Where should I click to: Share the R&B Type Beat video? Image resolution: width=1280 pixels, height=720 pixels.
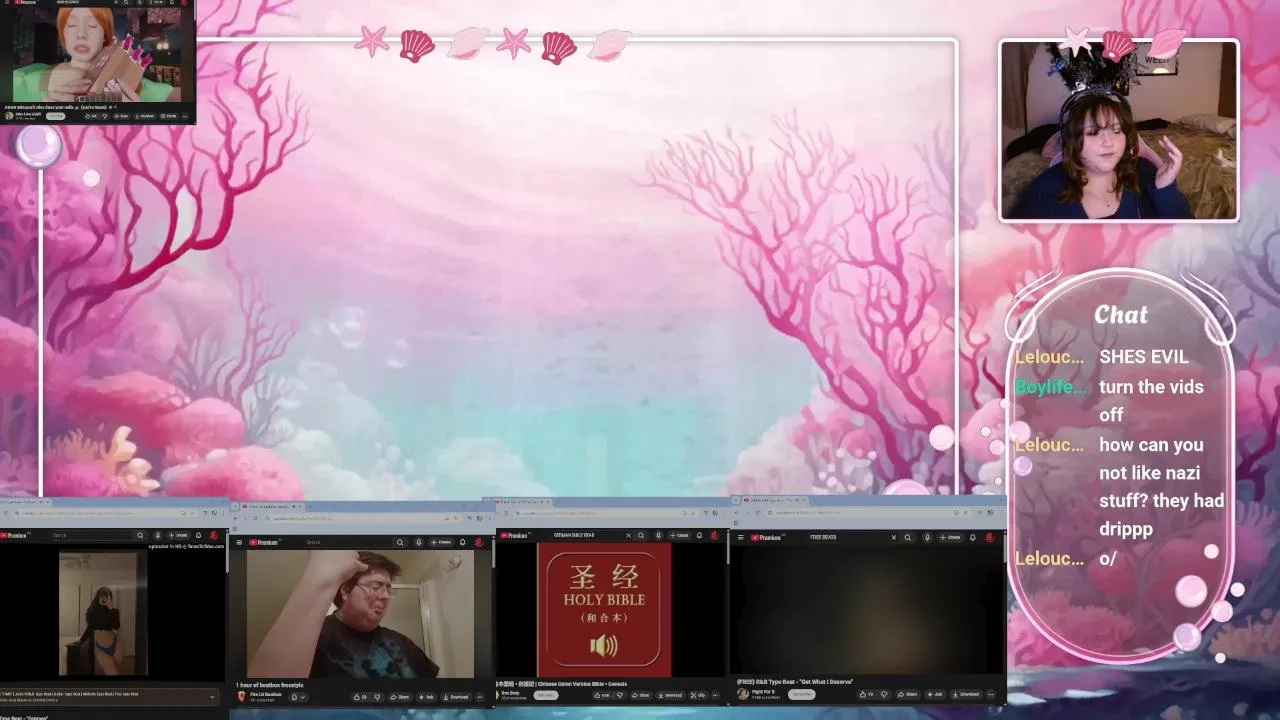click(x=908, y=694)
